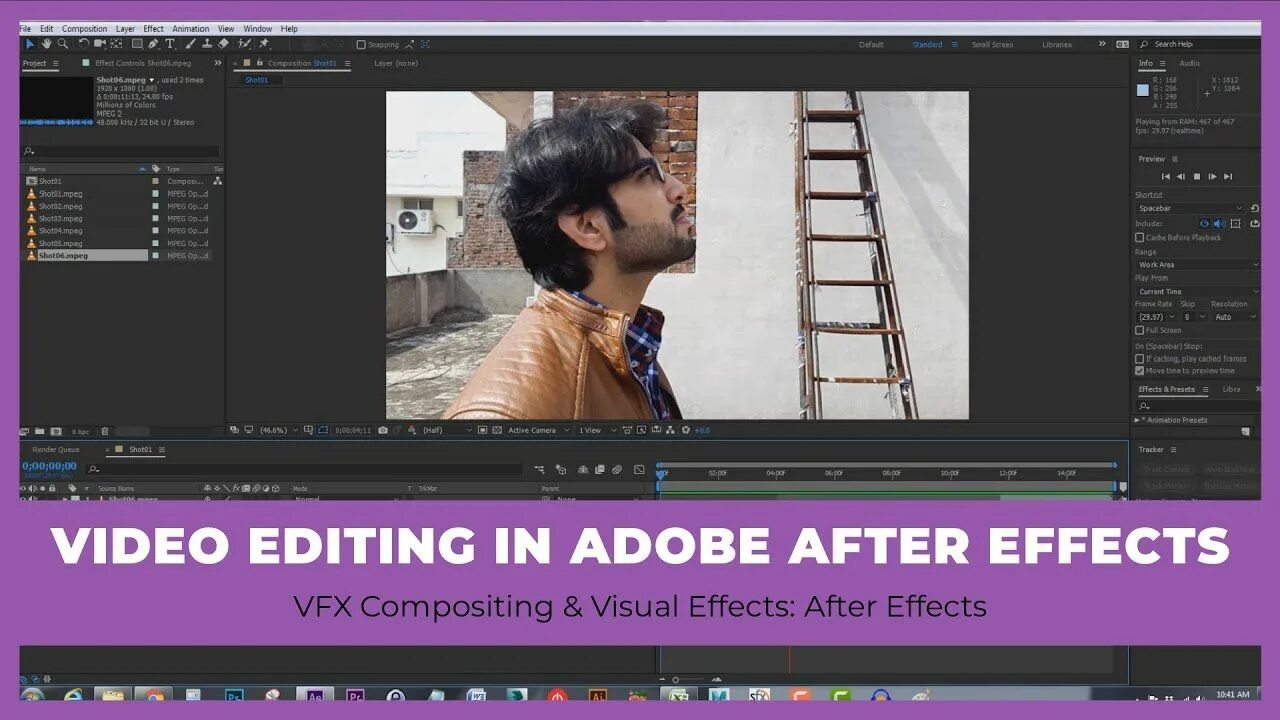Switch to the Audio panel tab

coord(1190,63)
